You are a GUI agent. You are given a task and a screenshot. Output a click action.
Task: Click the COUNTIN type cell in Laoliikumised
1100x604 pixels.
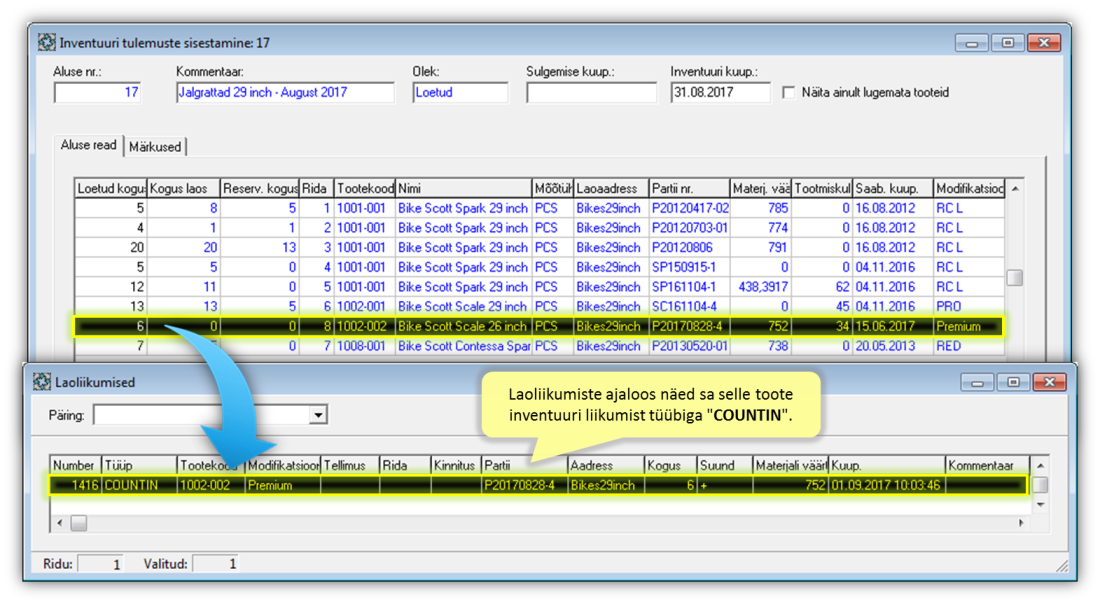pyautogui.click(x=139, y=485)
